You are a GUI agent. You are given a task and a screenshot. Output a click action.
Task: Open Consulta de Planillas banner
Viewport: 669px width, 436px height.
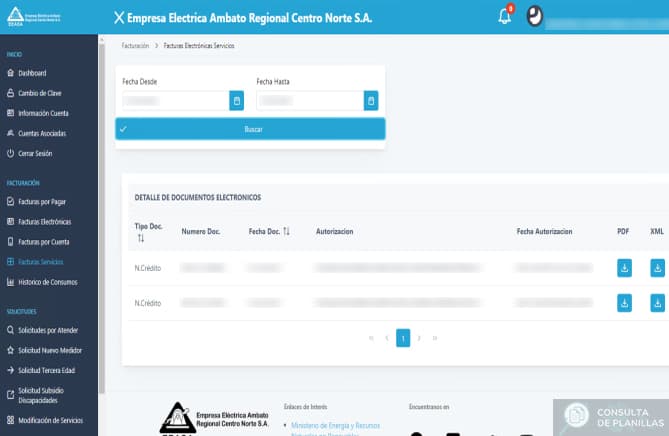tap(611, 418)
